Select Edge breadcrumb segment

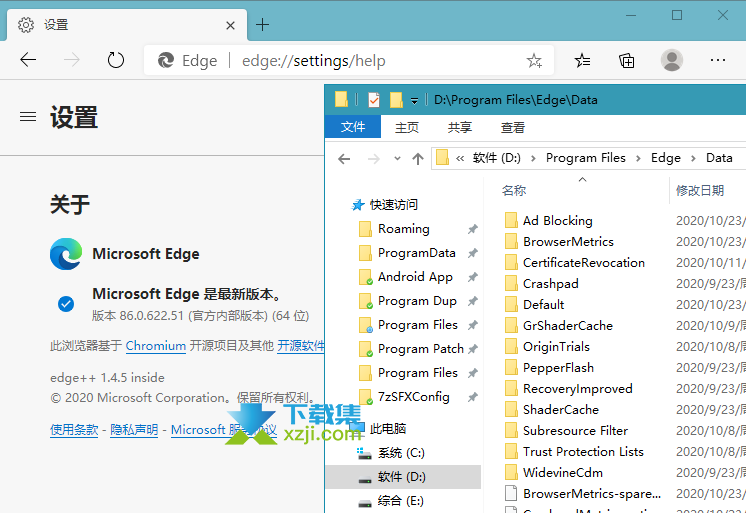(x=666, y=158)
